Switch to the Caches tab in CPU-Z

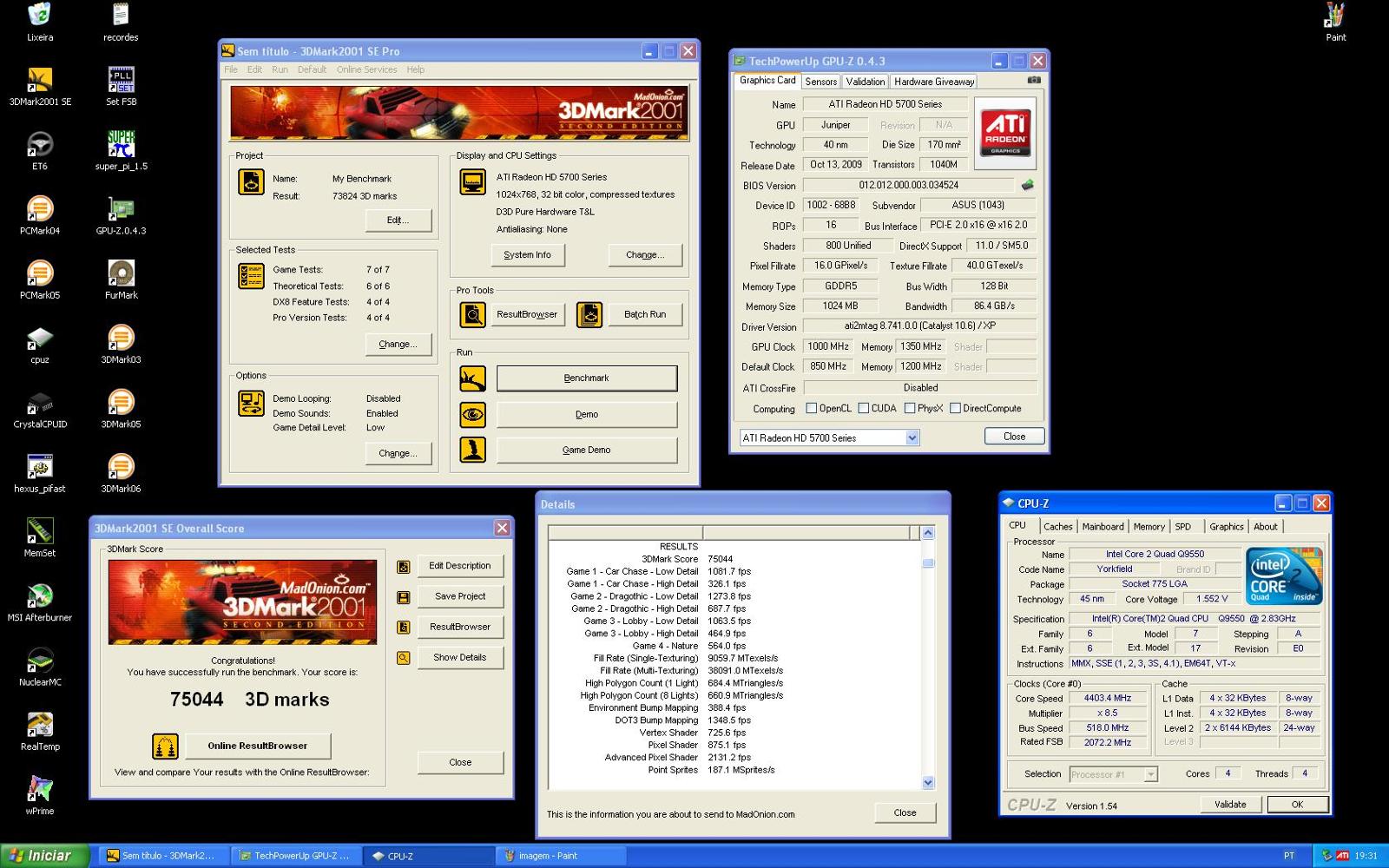click(x=1057, y=527)
